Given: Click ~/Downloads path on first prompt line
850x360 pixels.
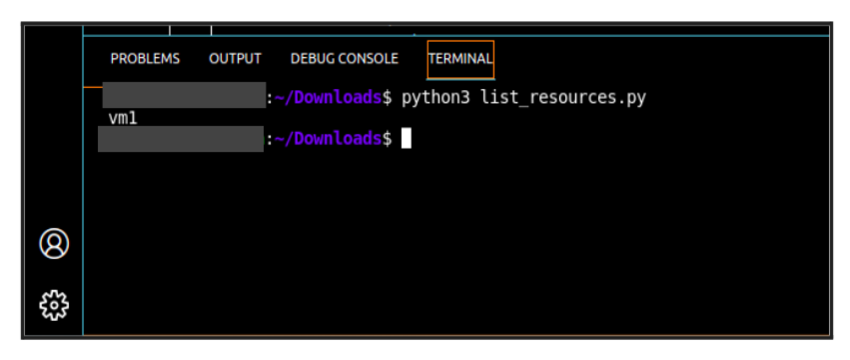Looking at the screenshot, I should coord(327,98).
